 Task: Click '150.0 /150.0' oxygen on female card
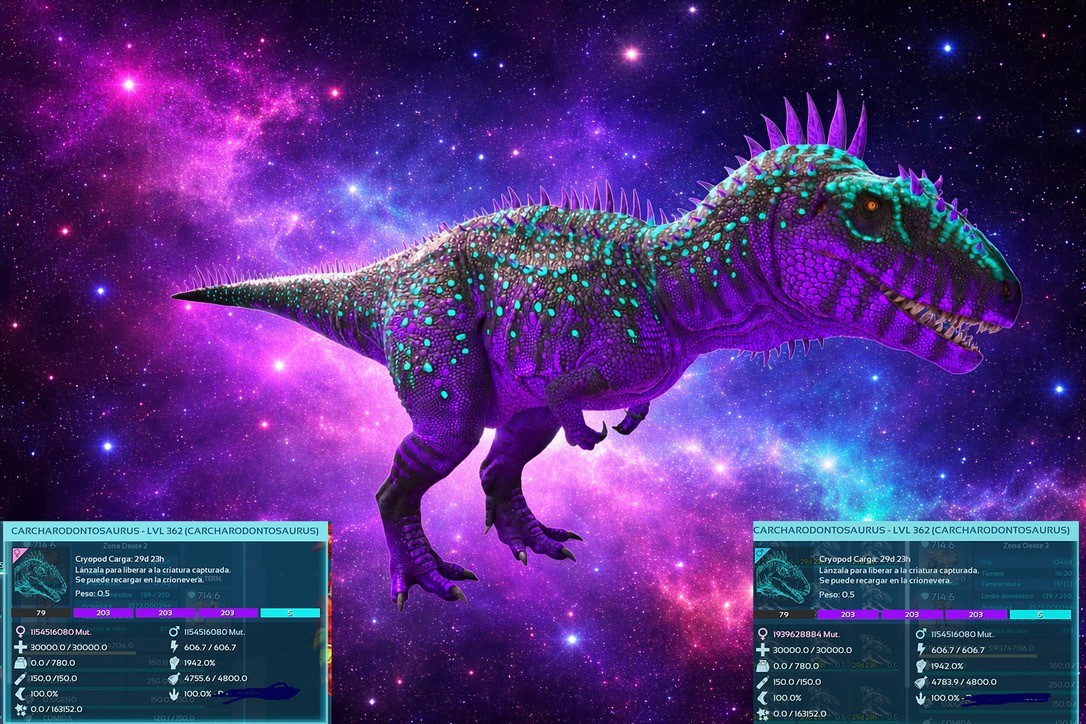[54, 678]
